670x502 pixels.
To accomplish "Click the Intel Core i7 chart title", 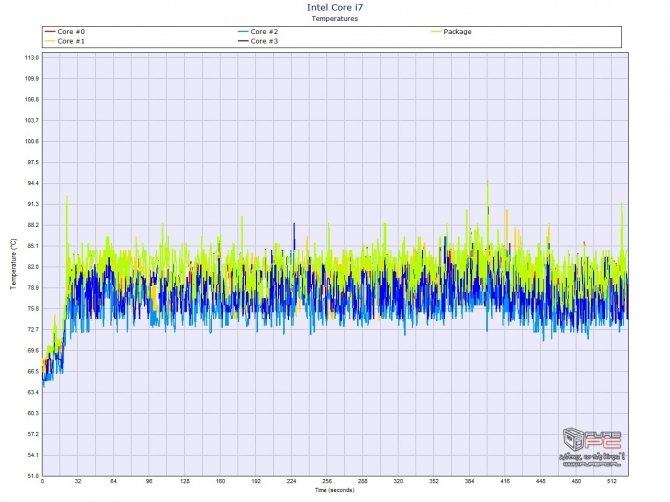I will click(335, 7).
